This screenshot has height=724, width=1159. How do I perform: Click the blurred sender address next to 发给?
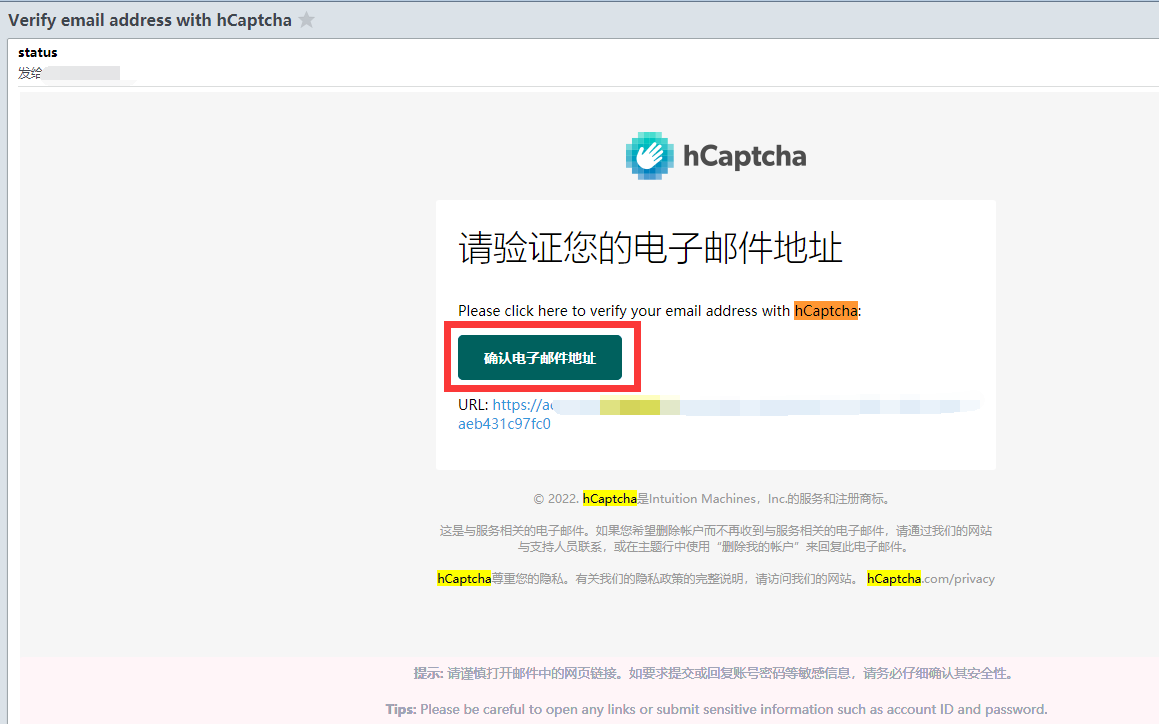tap(80, 72)
